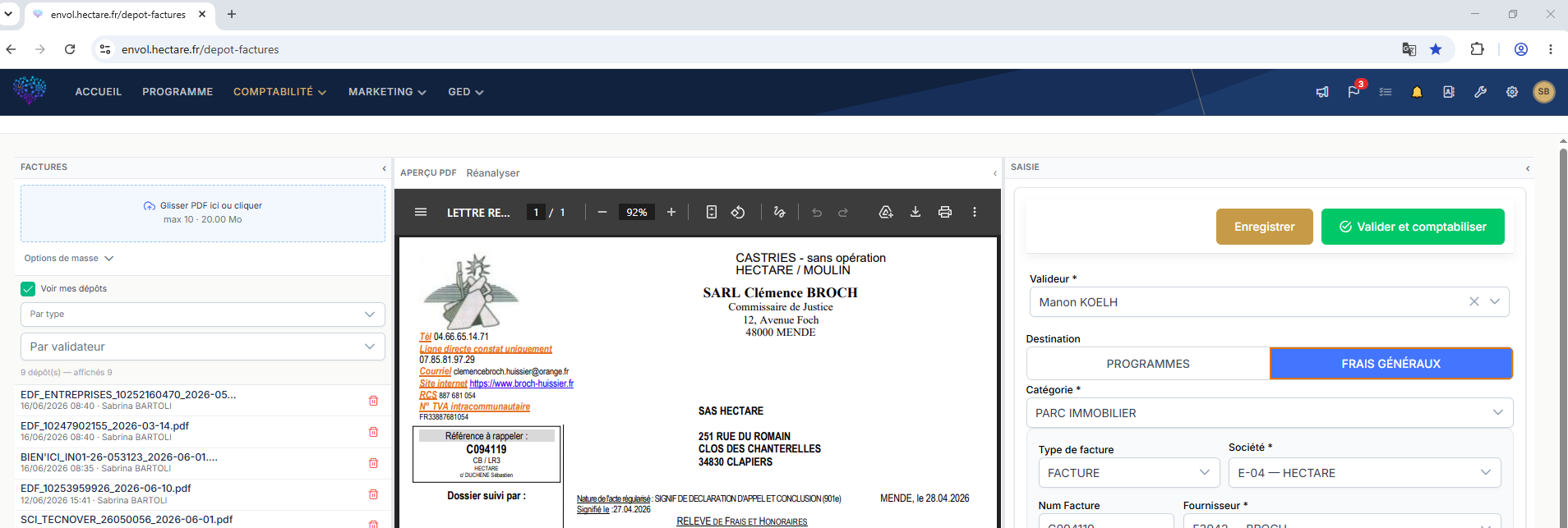Delete EDF_10247902155_2026-03-14.pdf invoice
The height and width of the screenshot is (528, 1568).
pos(373,432)
